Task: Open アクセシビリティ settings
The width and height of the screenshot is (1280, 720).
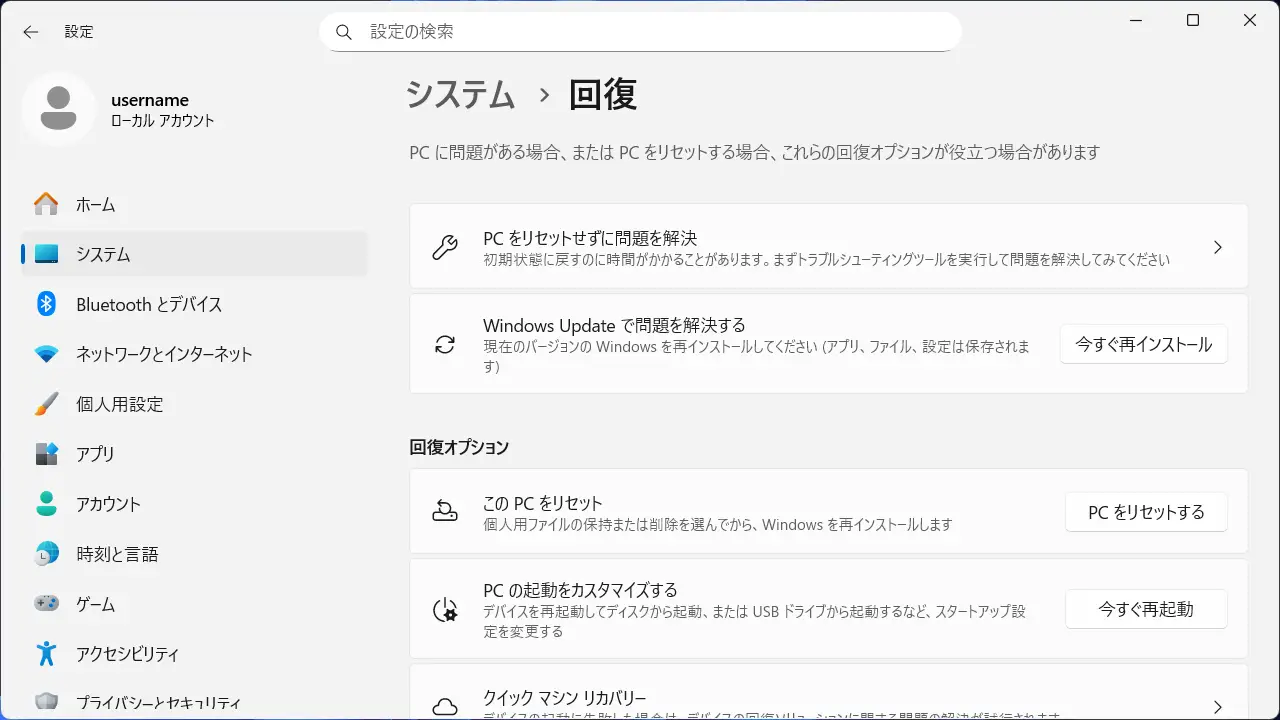Action: click(127, 654)
